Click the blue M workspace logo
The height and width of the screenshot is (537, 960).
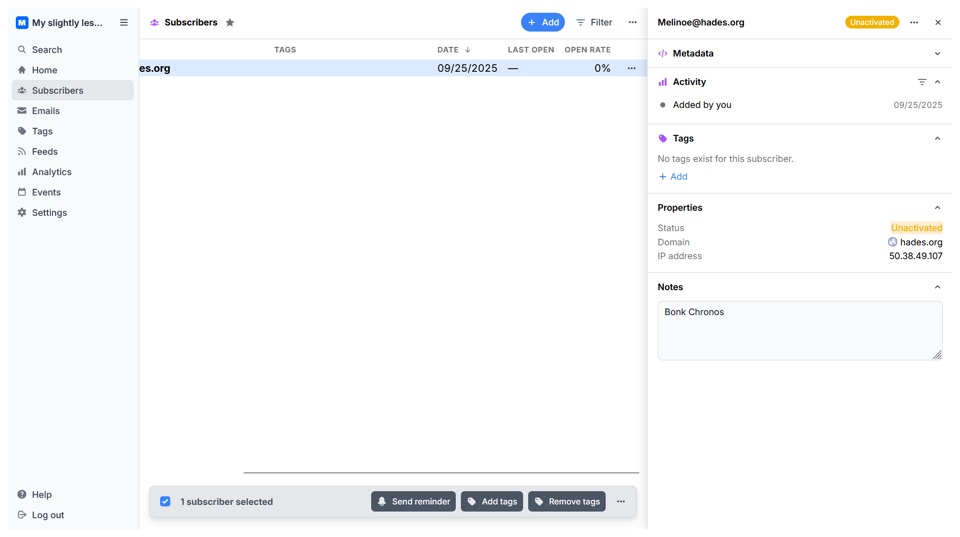pyautogui.click(x=22, y=23)
